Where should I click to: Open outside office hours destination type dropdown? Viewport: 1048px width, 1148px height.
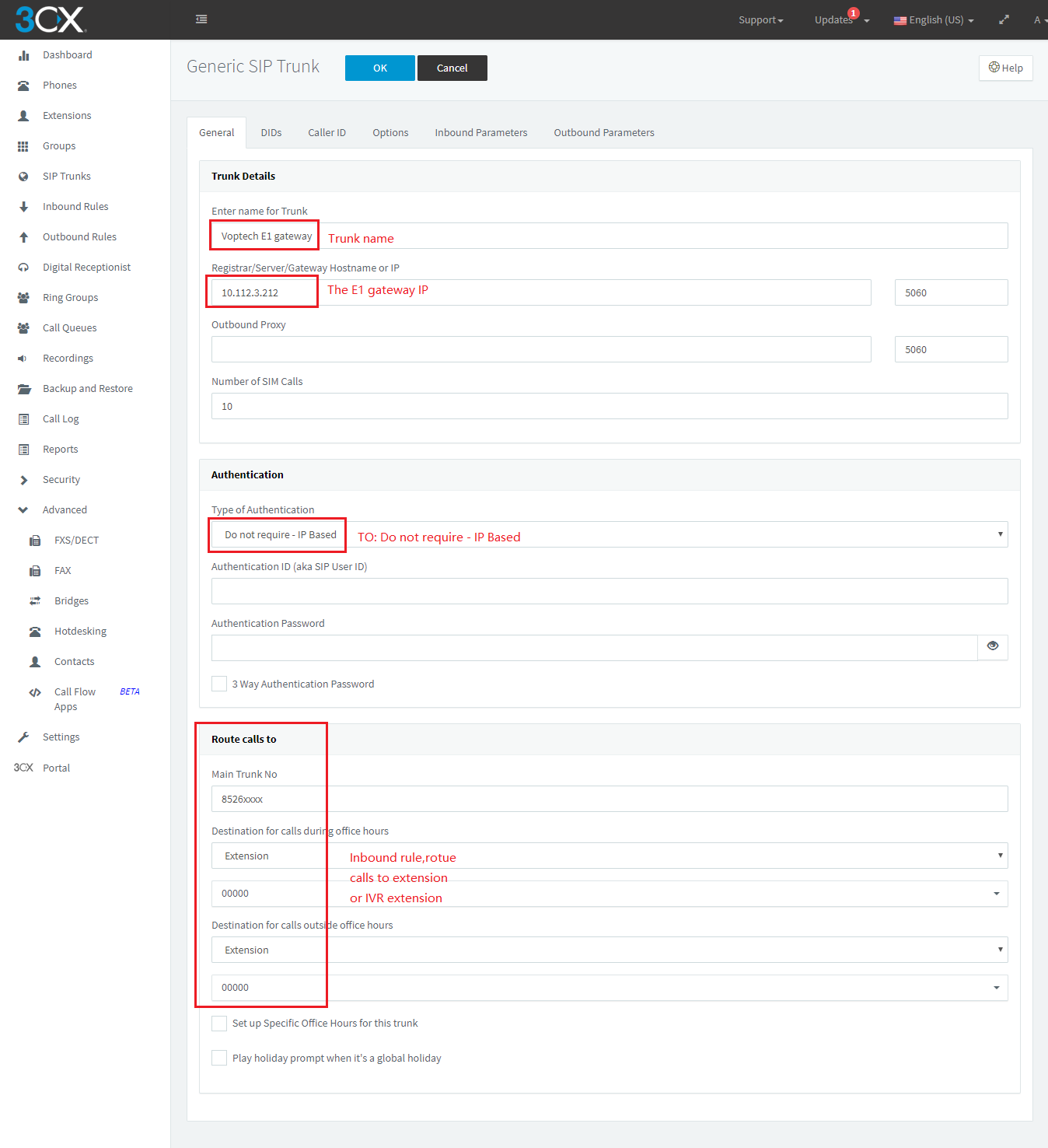[x=610, y=950]
